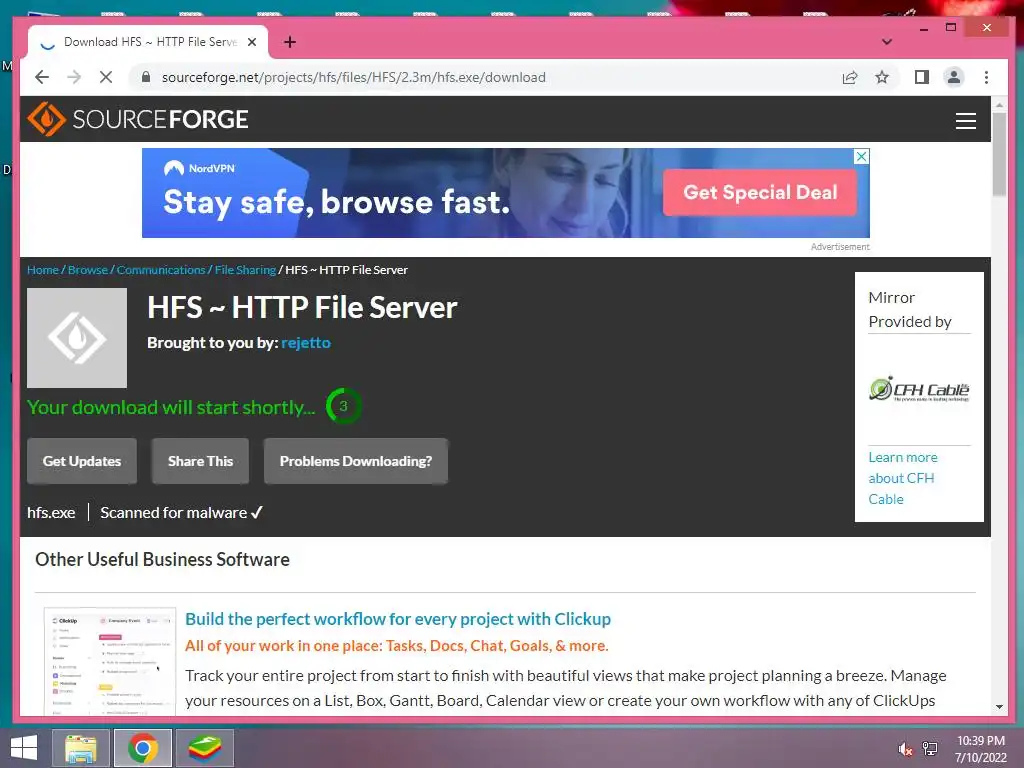Image resolution: width=1024 pixels, height=768 pixels.
Task: Click the 'hfs.exe' file name text
Action: (51, 513)
